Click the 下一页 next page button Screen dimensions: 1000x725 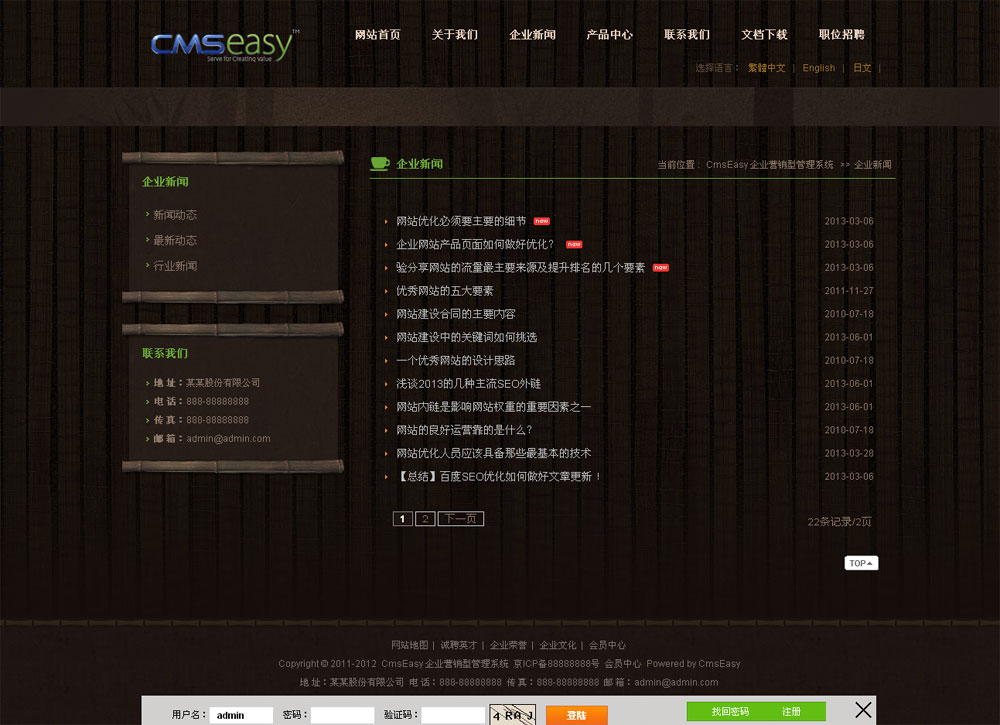pyautogui.click(x=460, y=519)
